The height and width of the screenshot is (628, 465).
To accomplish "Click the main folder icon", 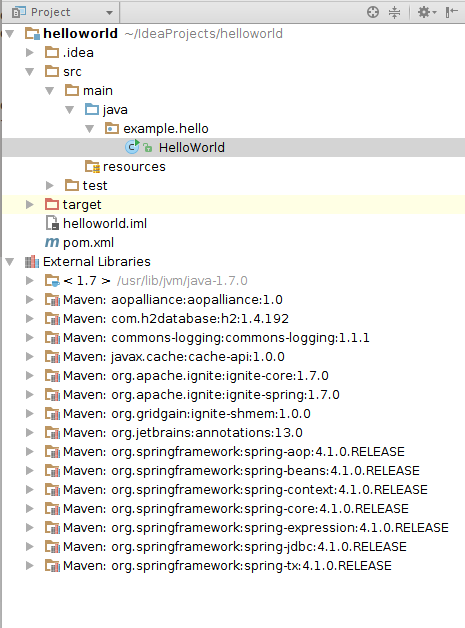I will 72,91.
